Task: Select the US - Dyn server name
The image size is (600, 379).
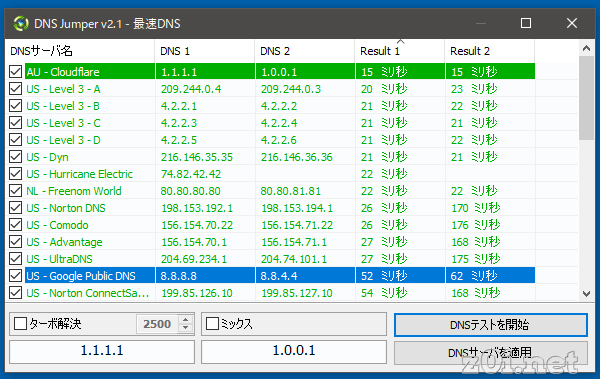Action: [x=47, y=157]
